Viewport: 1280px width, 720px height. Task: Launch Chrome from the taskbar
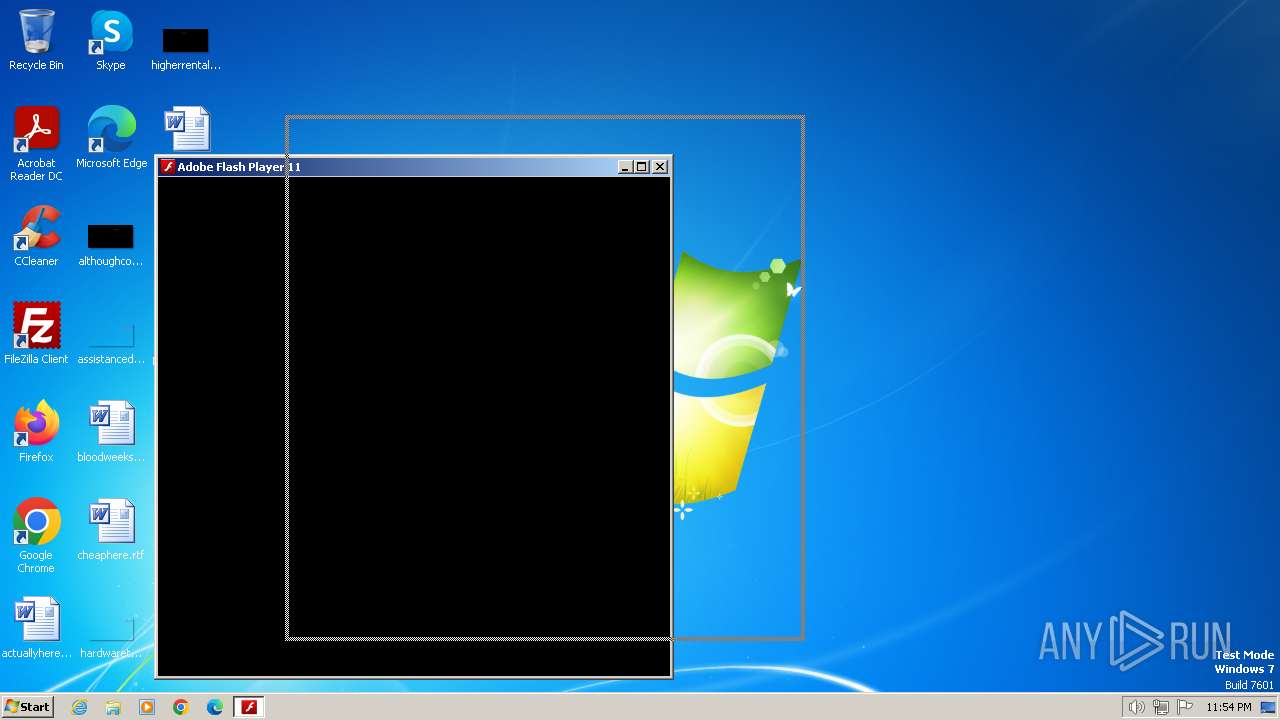coord(181,707)
